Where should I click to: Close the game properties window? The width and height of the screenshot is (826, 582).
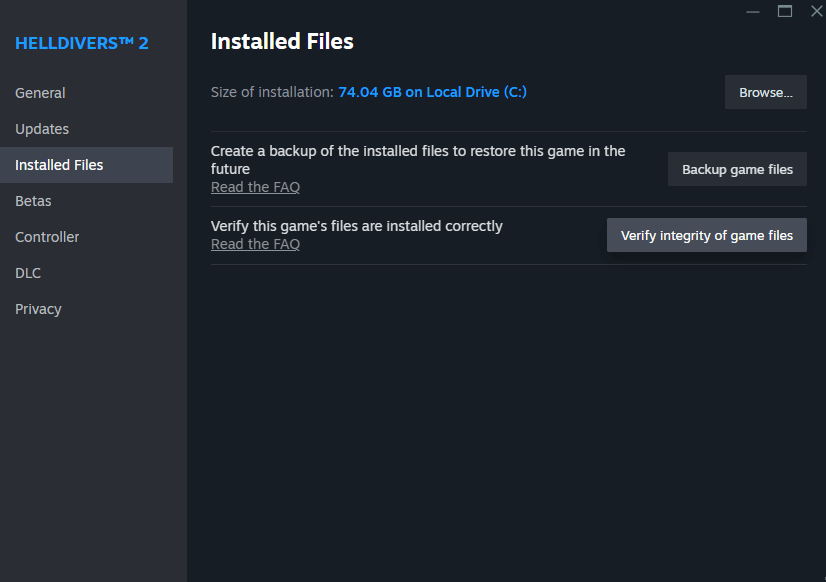[817, 11]
